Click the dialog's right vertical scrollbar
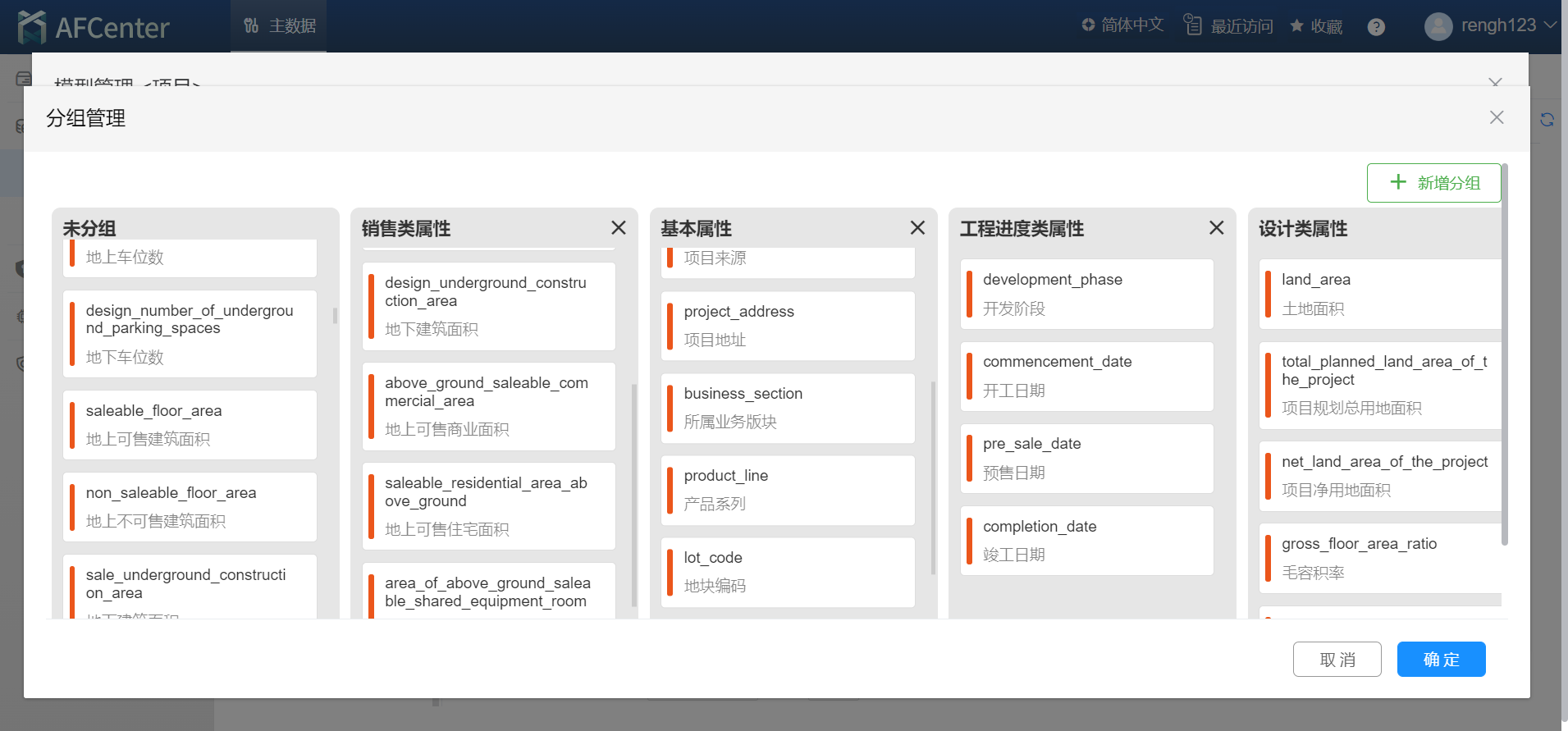 pyautogui.click(x=1505, y=354)
